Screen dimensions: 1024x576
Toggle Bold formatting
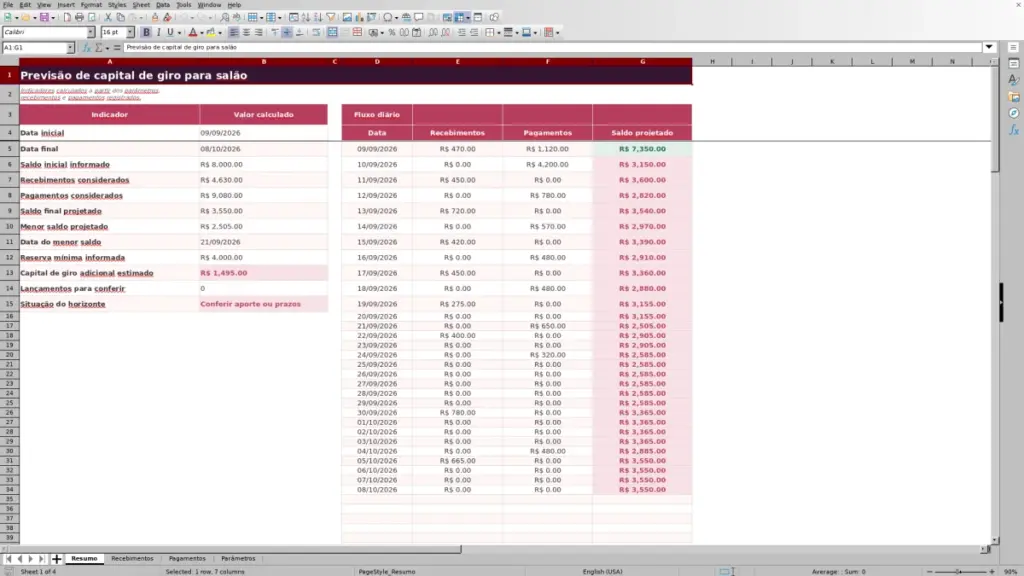click(x=146, y=32)
